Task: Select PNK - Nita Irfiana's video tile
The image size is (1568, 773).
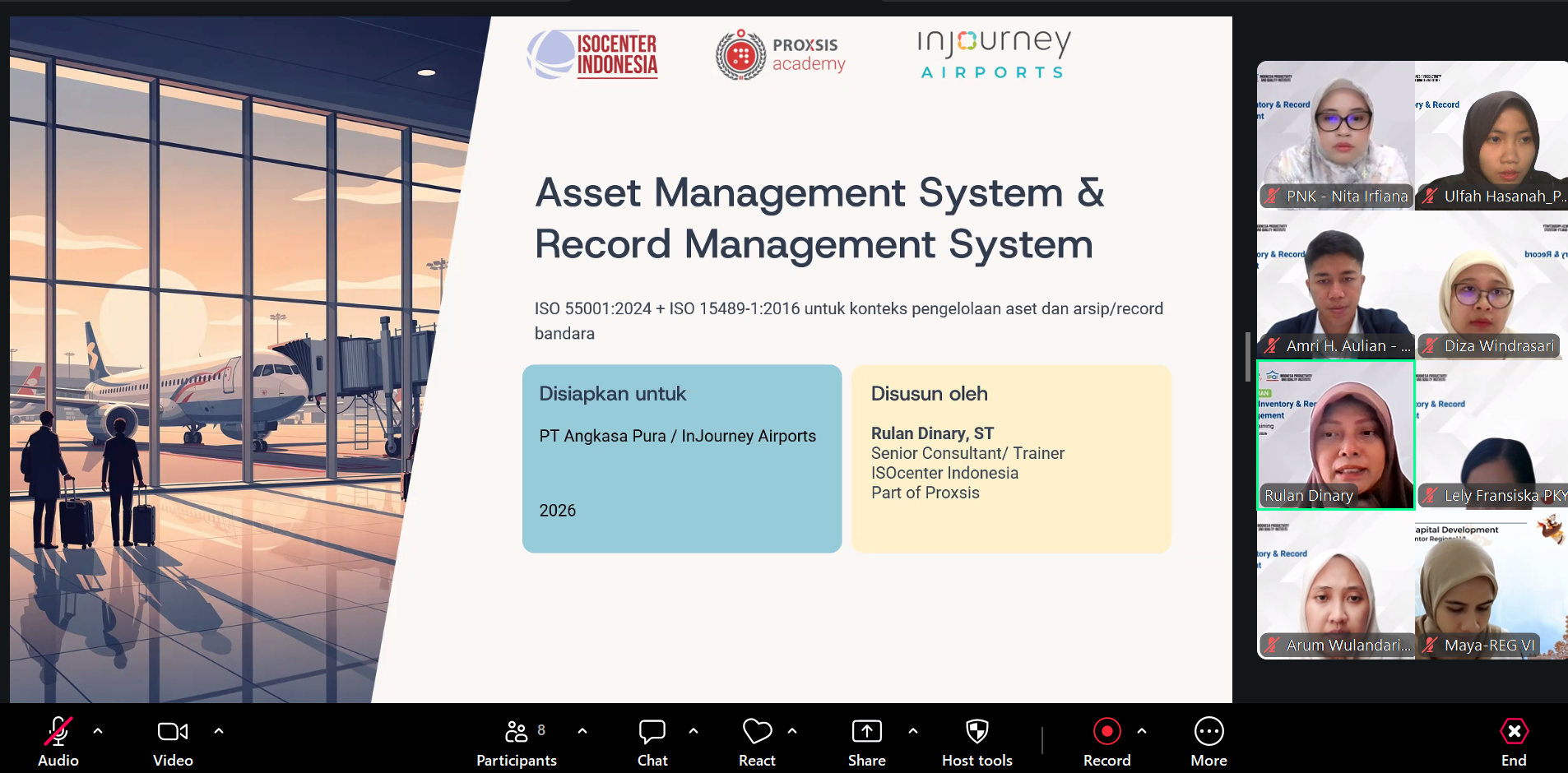Action: coord(1335,136)
